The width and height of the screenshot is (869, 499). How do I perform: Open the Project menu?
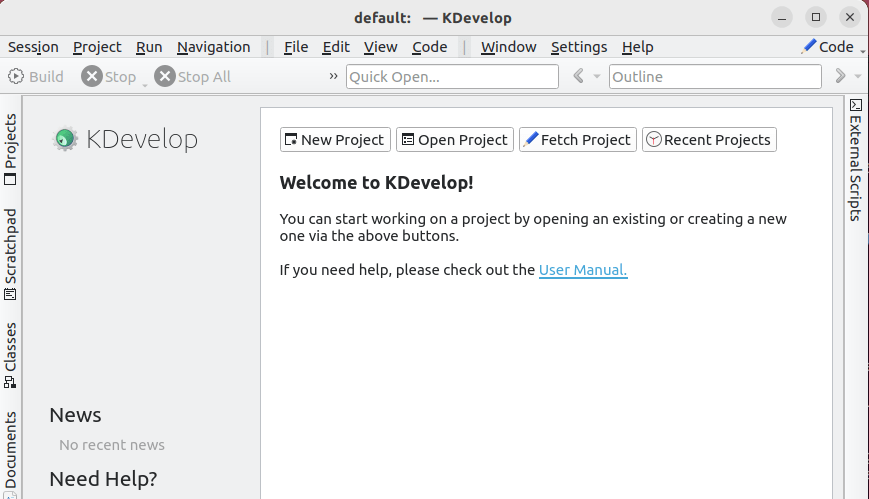[x=97, y=47]
